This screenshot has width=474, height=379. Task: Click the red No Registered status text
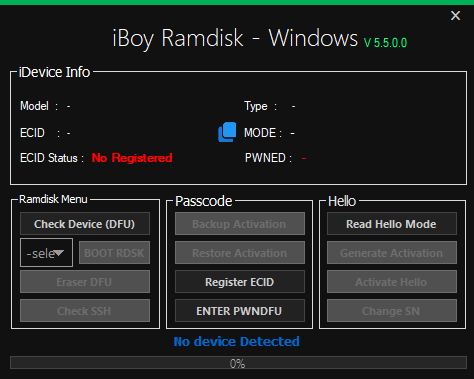coord(132,158)
